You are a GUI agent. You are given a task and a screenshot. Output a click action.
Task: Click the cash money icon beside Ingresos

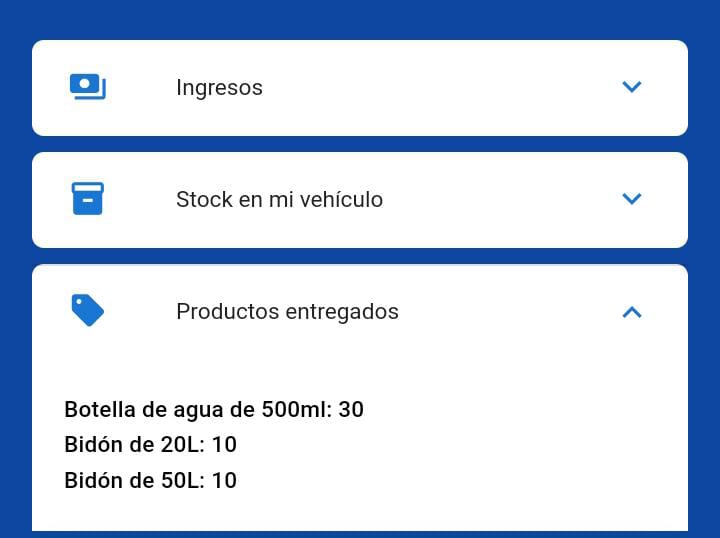(x=88, y=86)
